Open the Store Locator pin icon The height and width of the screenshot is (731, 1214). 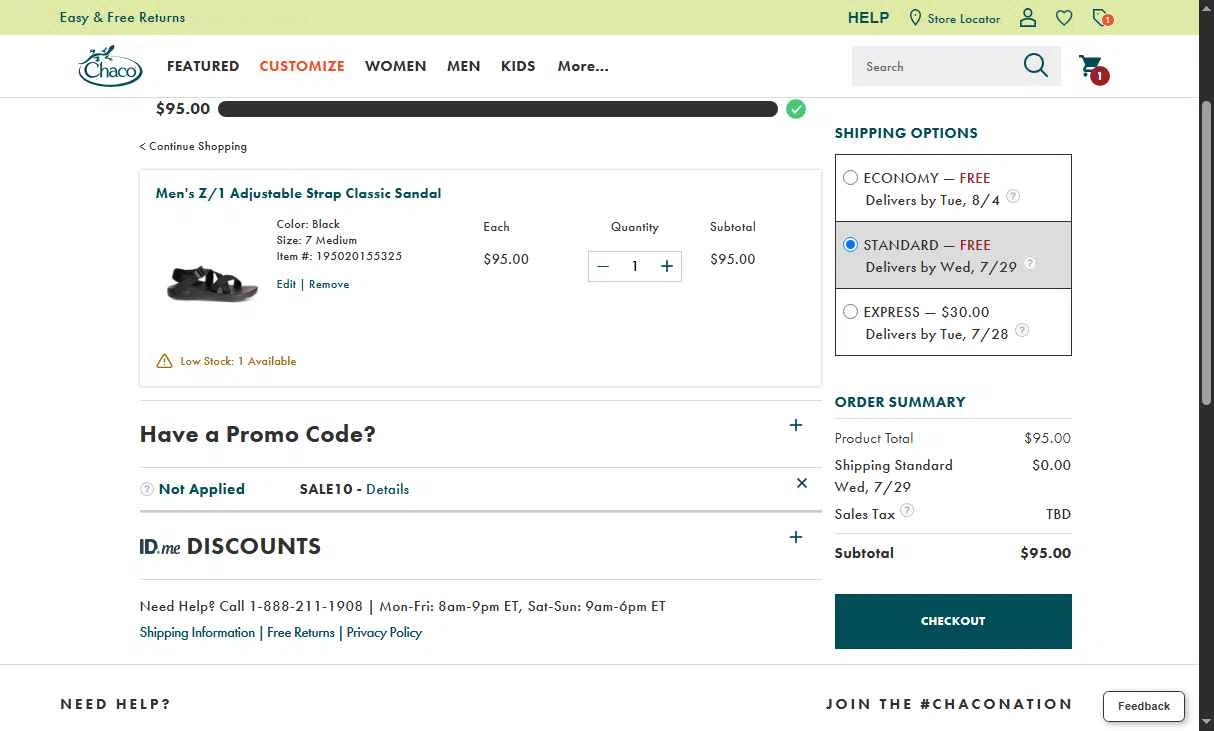pyautogui.click(x=915, y=18)
